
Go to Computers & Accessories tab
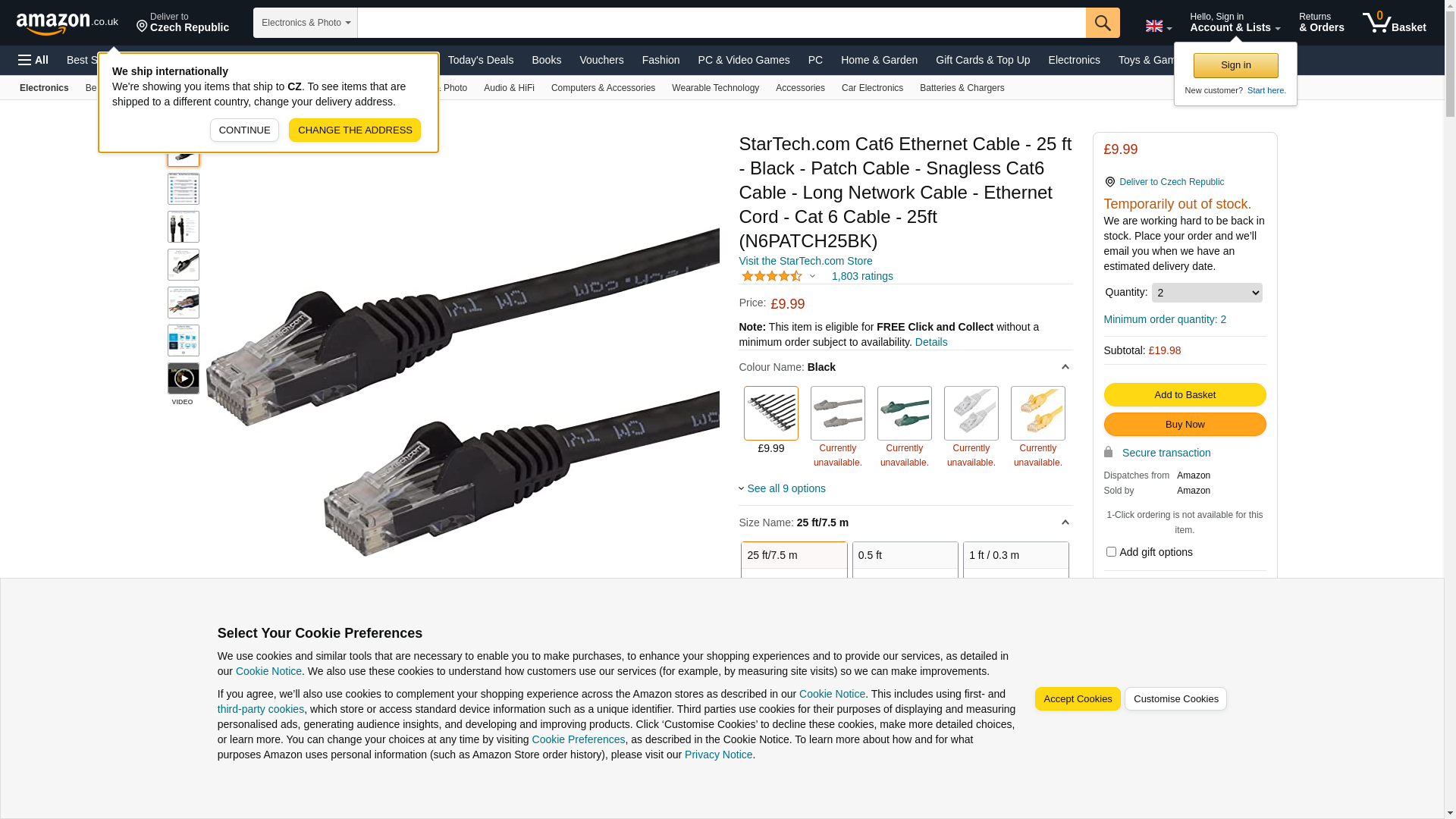pos(603,88)
